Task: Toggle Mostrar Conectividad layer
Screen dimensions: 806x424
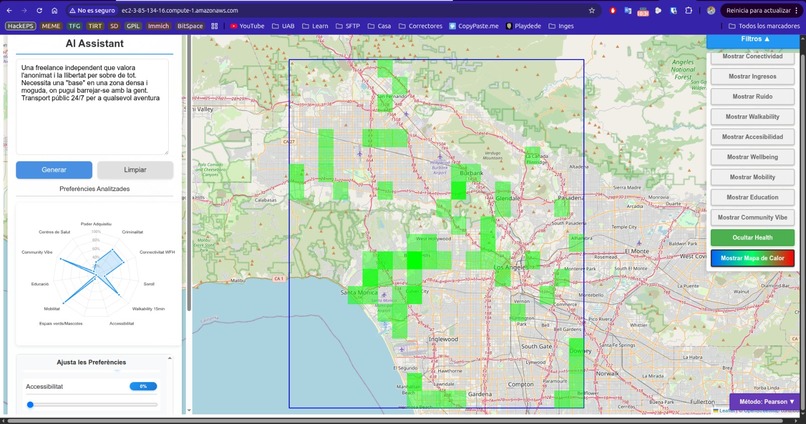Action: click(753, 57)
